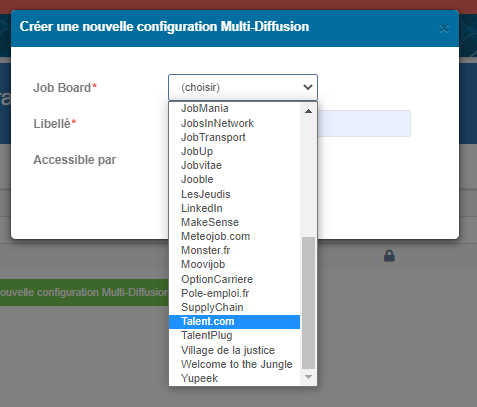
Task: Click the dropdown scrollbar thumb
Action: coord(308,303)
